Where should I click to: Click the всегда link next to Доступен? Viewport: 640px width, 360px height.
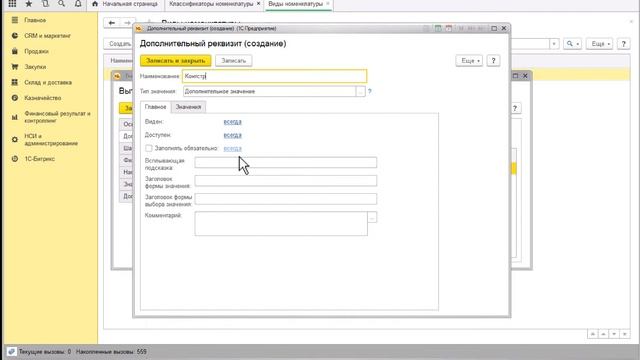[x=233, y=135]
